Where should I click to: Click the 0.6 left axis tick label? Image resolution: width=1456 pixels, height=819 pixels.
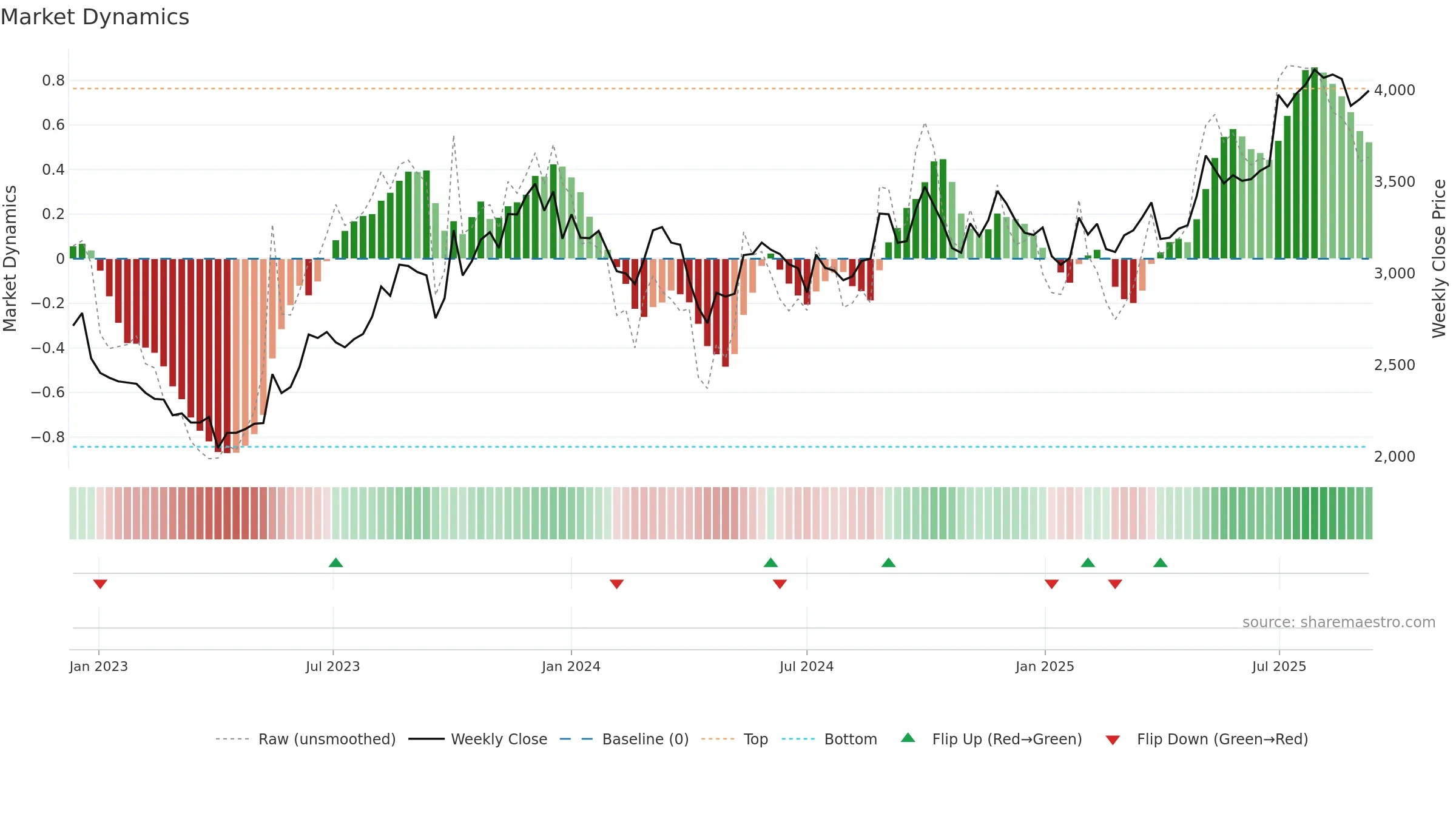(53, 125)
